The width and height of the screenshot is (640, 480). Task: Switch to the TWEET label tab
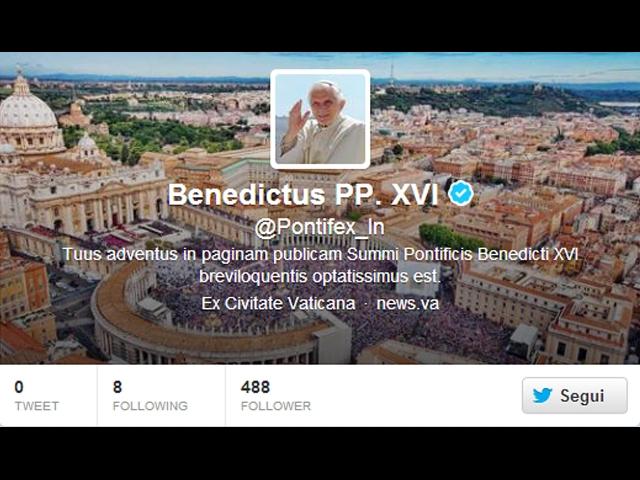pyautogui.click(x=37, y=406)
